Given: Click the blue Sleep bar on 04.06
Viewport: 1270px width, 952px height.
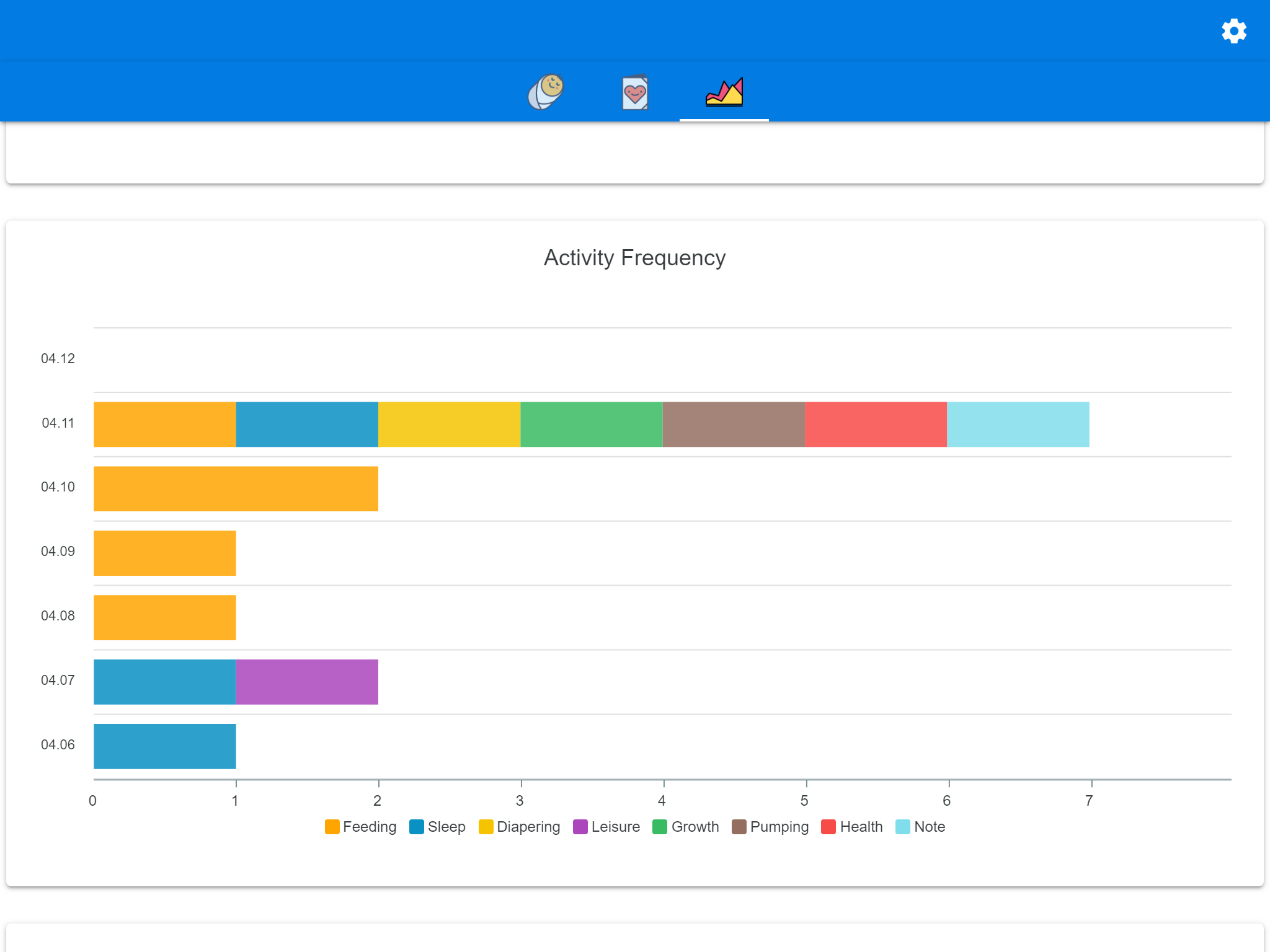Looking at the screenshot, I should pos(164,746).
